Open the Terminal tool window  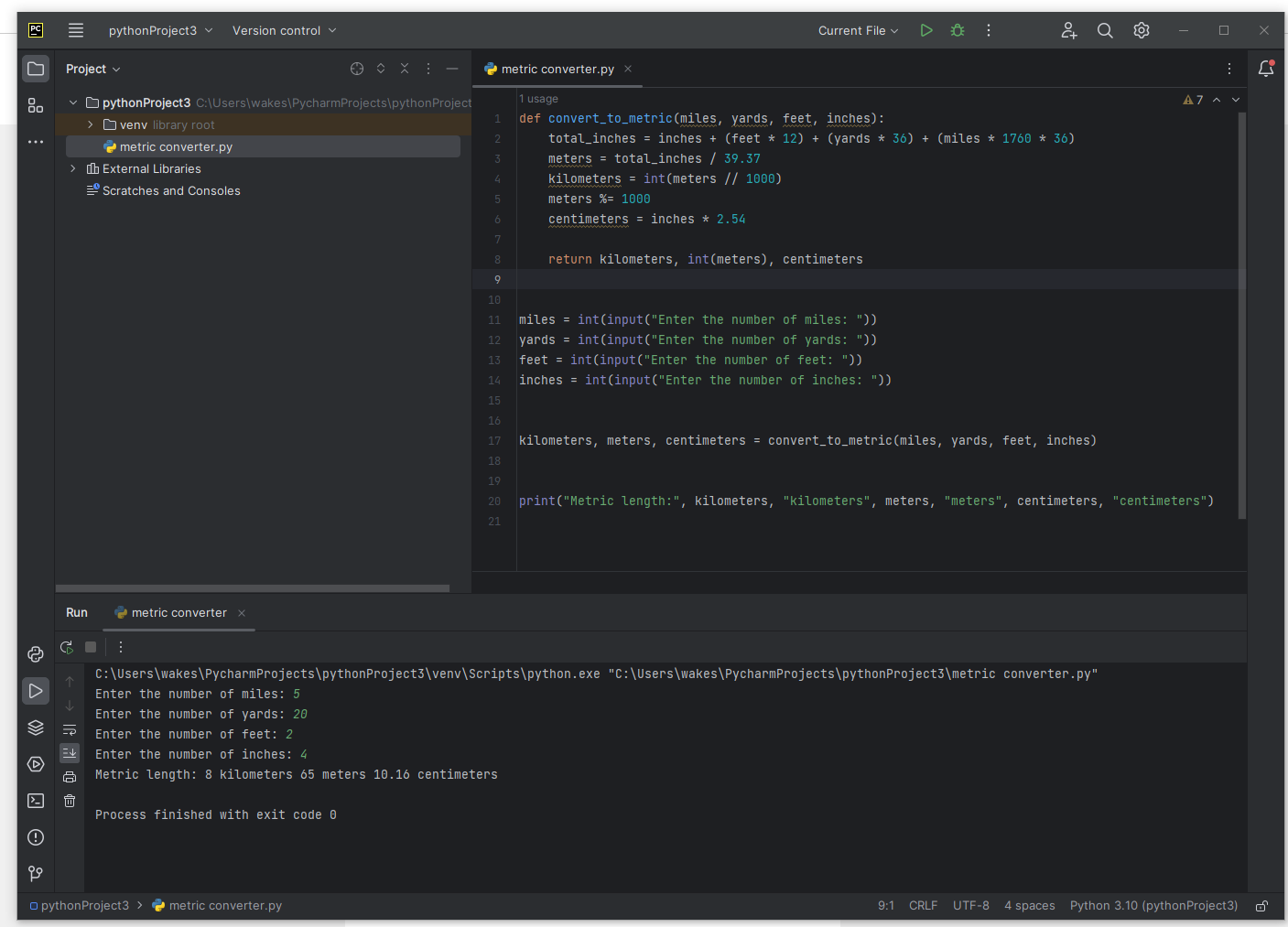(36, 801)
